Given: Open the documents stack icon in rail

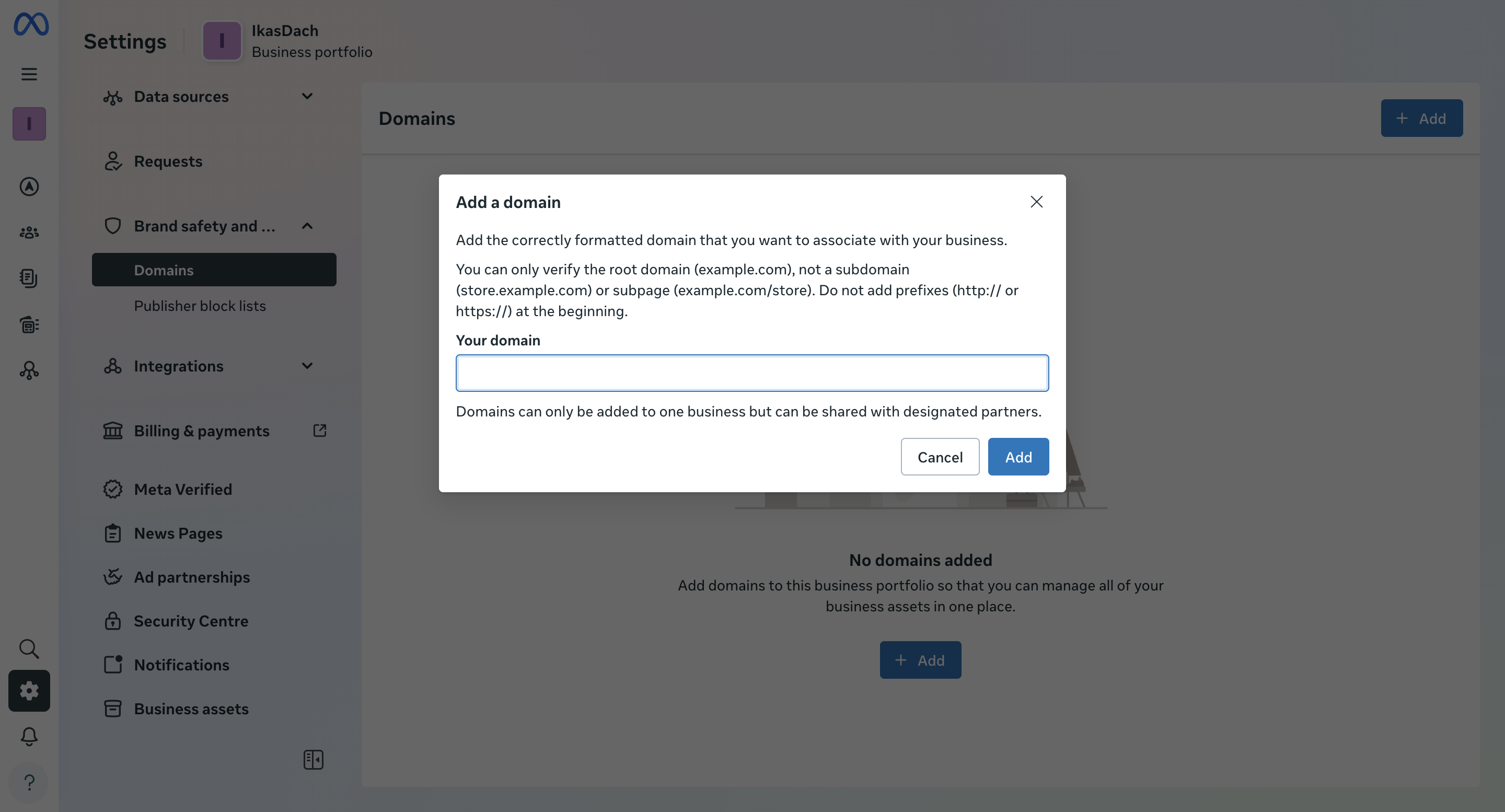Looking at the screenshot, I should click(x=29, y=278).
